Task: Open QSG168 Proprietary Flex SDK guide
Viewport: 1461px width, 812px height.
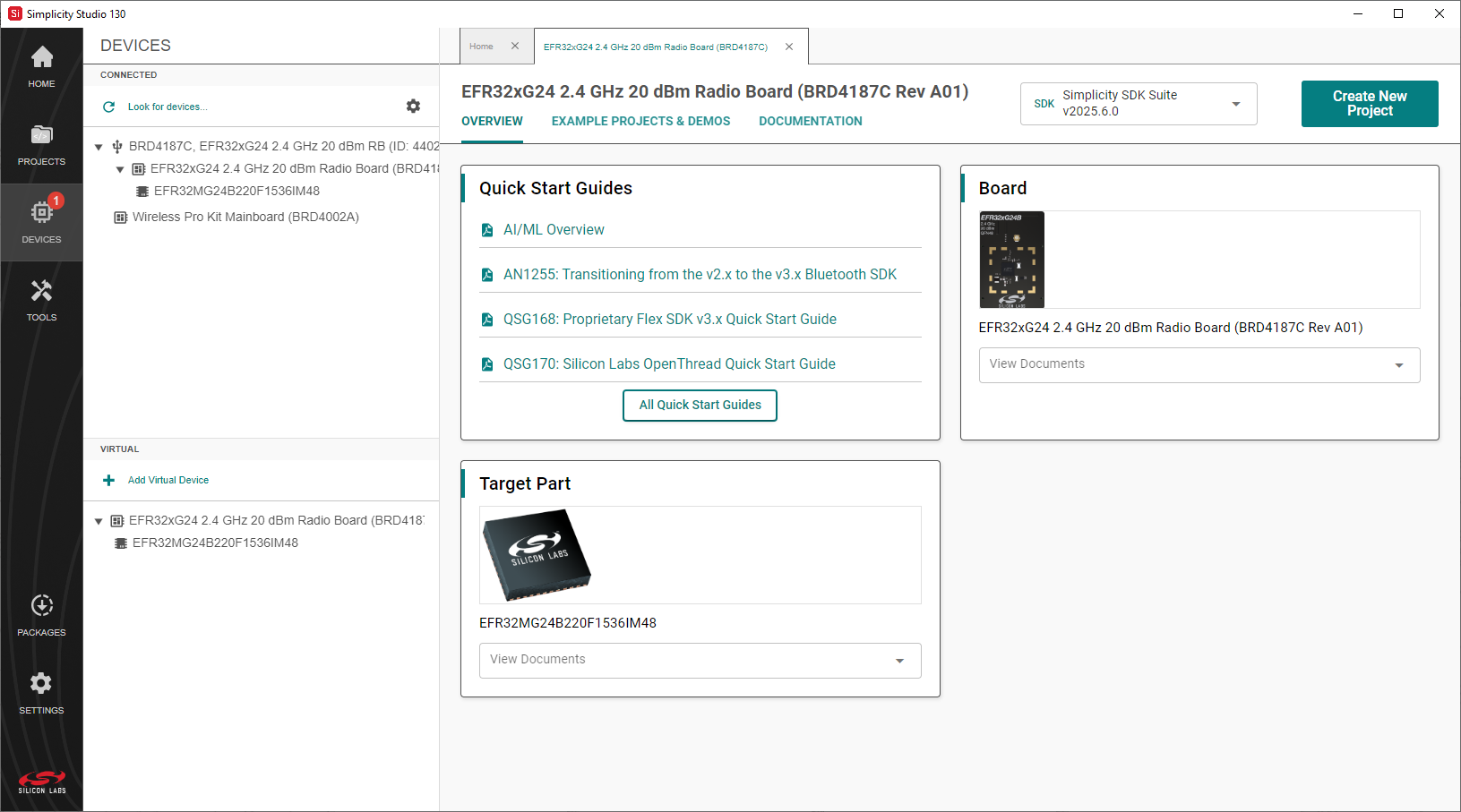Action: pyautogui.click(x=670, y=320)
